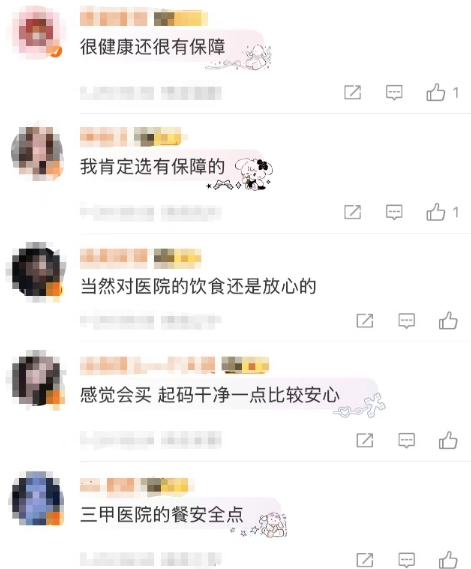
Task: Like the comment "我肯定选有保障的"
Action: pos(435,212)
